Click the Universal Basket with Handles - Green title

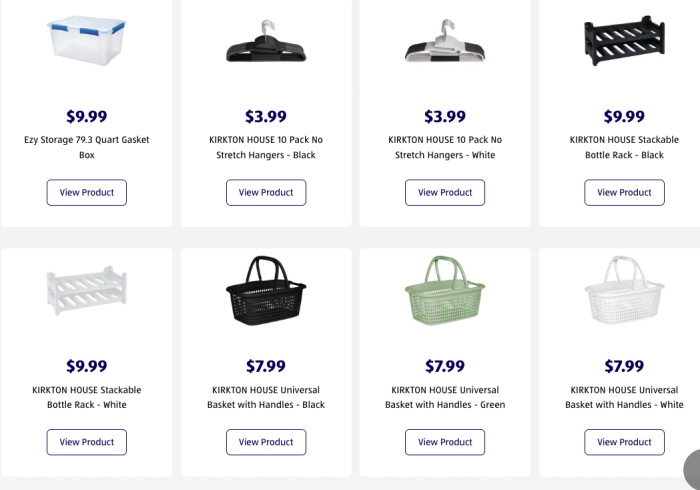445,397
